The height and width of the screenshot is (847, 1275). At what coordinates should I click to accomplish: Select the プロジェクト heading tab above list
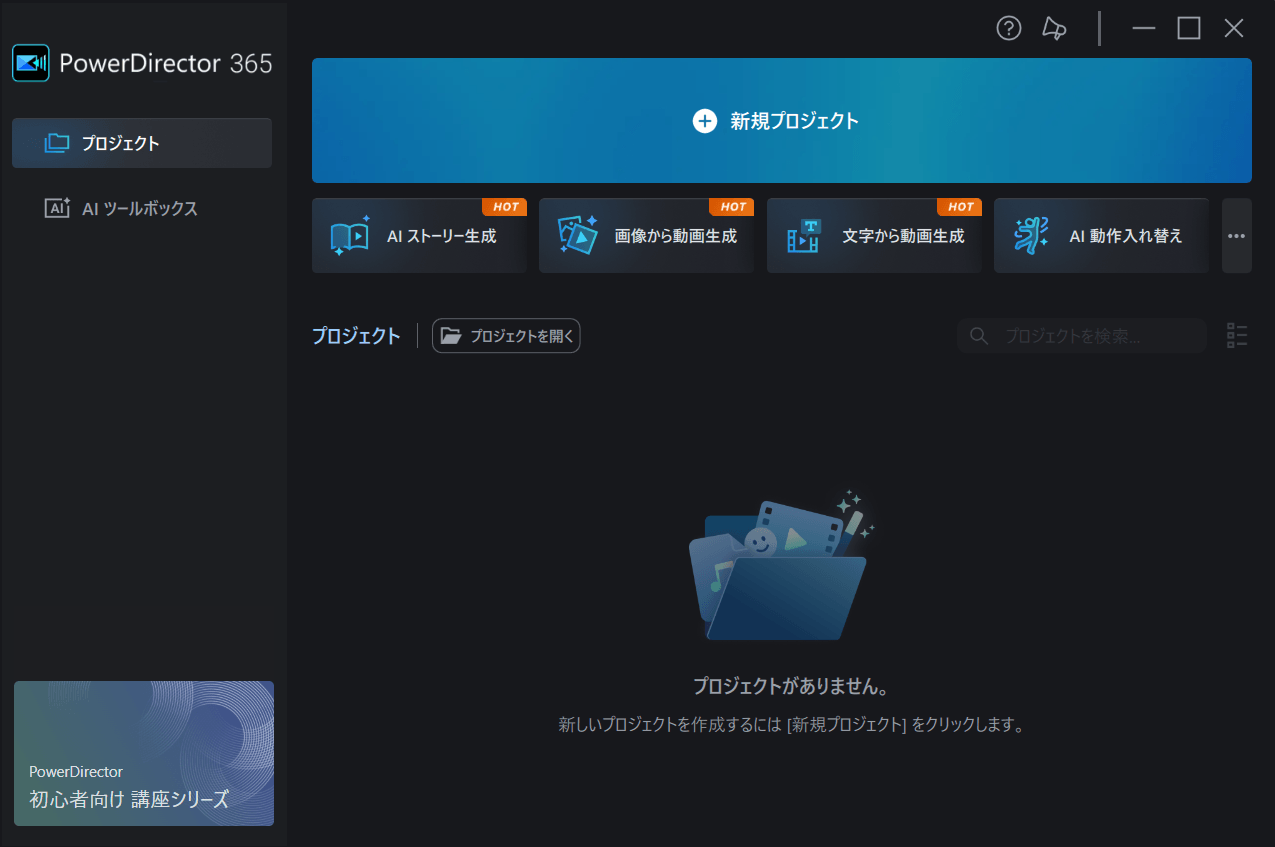pos(356,336)
